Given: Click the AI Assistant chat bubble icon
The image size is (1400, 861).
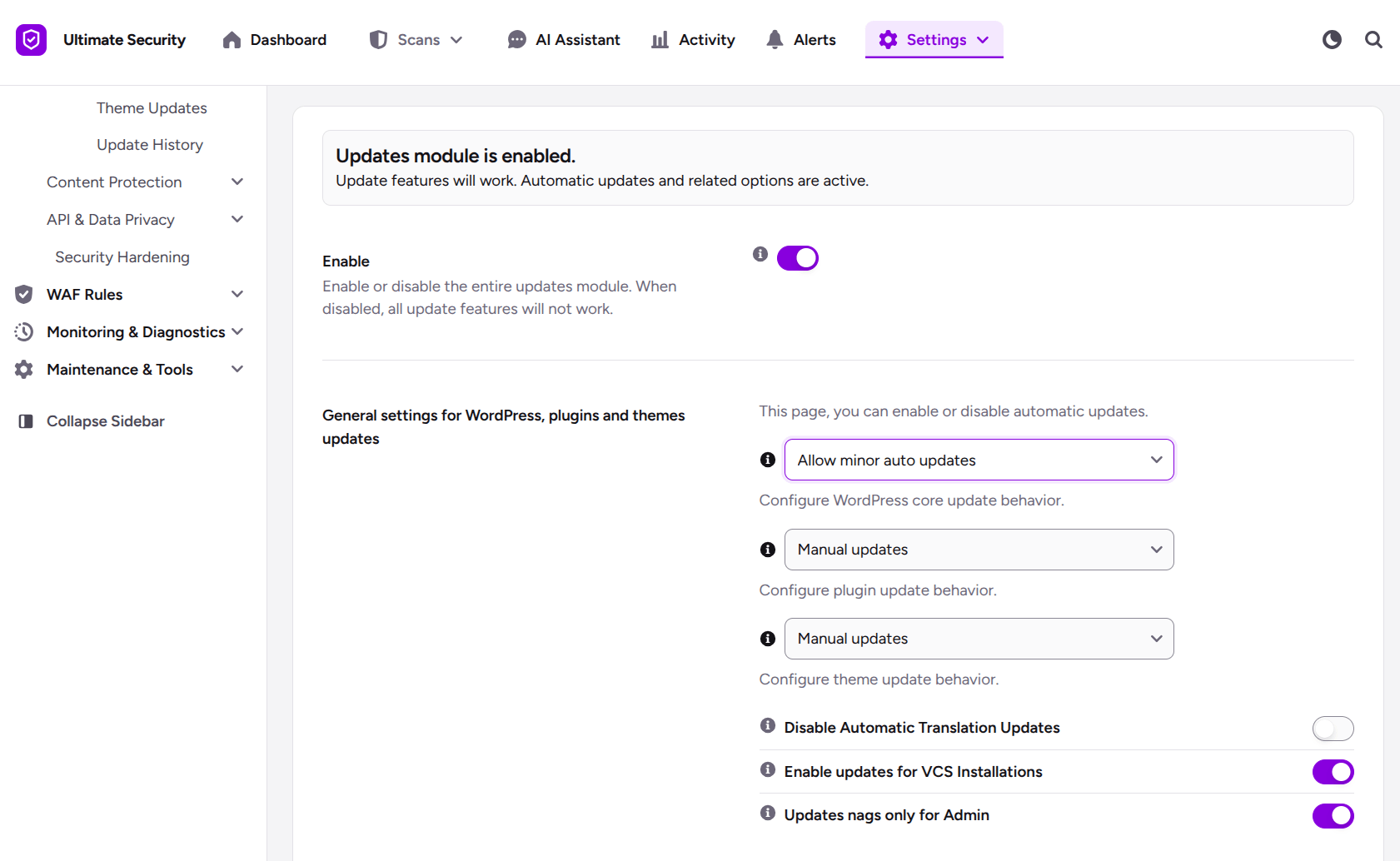Looking at the screenshot, I should (x=517, y=40).
